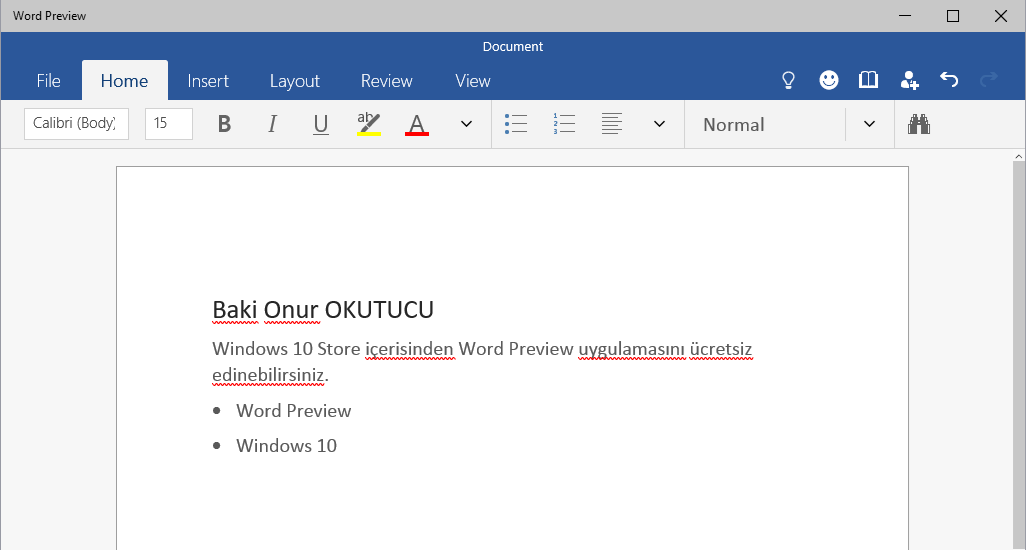Open the Layout tab
The width and height of the screenshot is (1026, 550).
pos(294,80)
